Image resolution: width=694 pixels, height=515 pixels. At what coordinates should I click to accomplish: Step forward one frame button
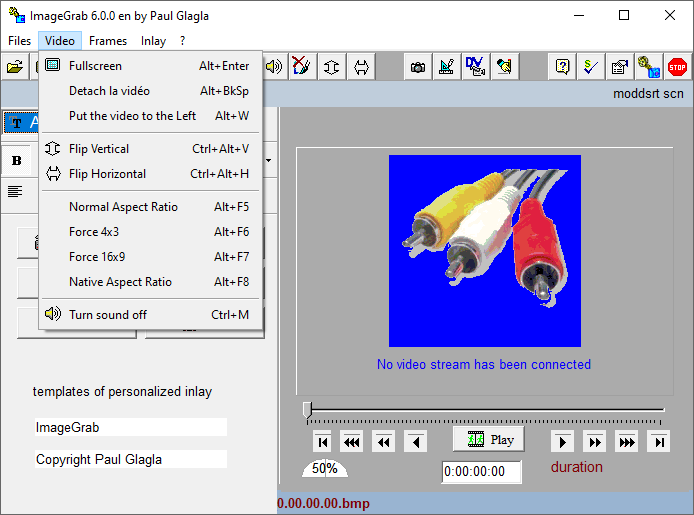point(563,442)
